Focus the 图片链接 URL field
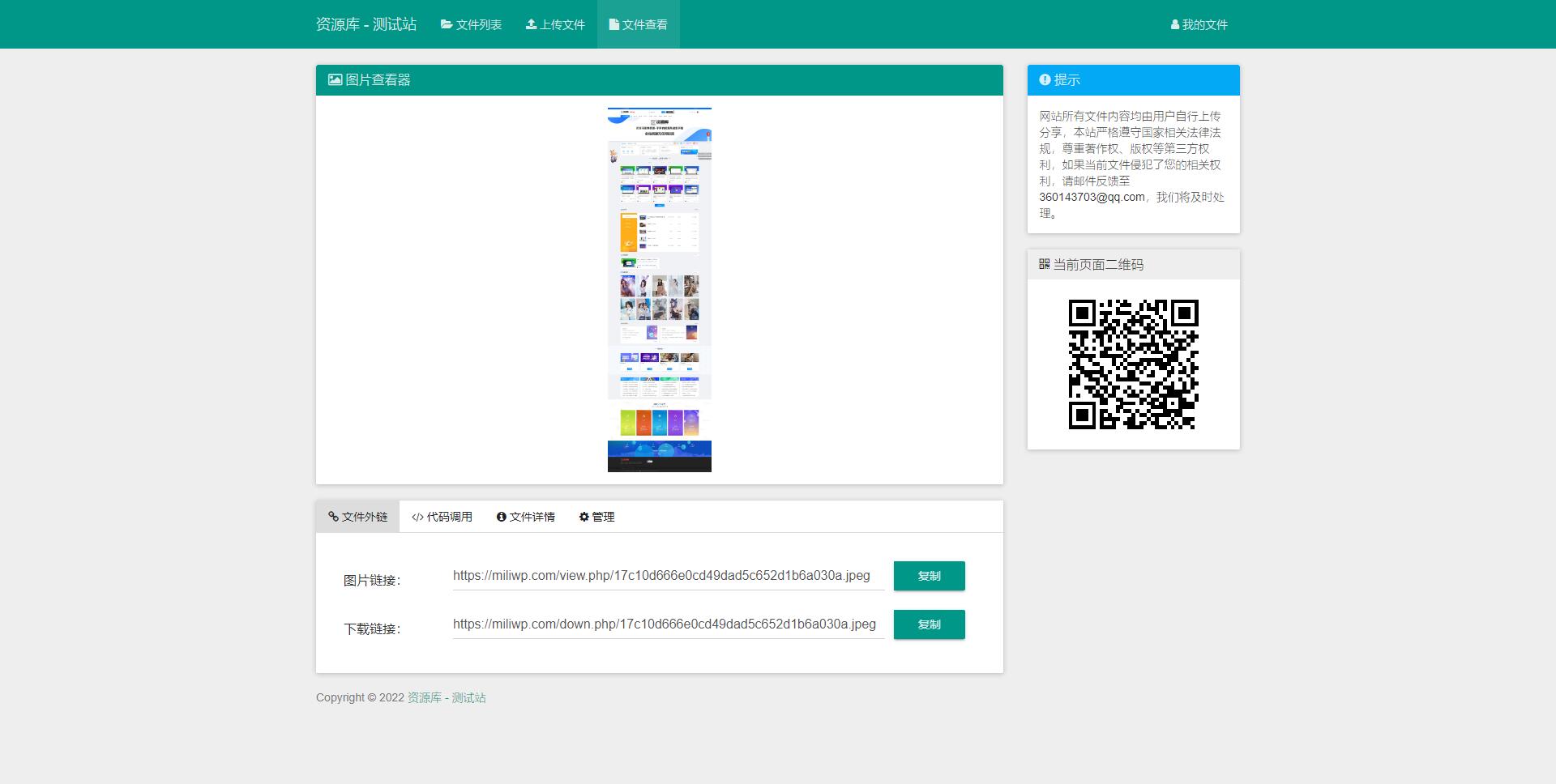This screenshot has width=1556, height=784. point(669,576)
